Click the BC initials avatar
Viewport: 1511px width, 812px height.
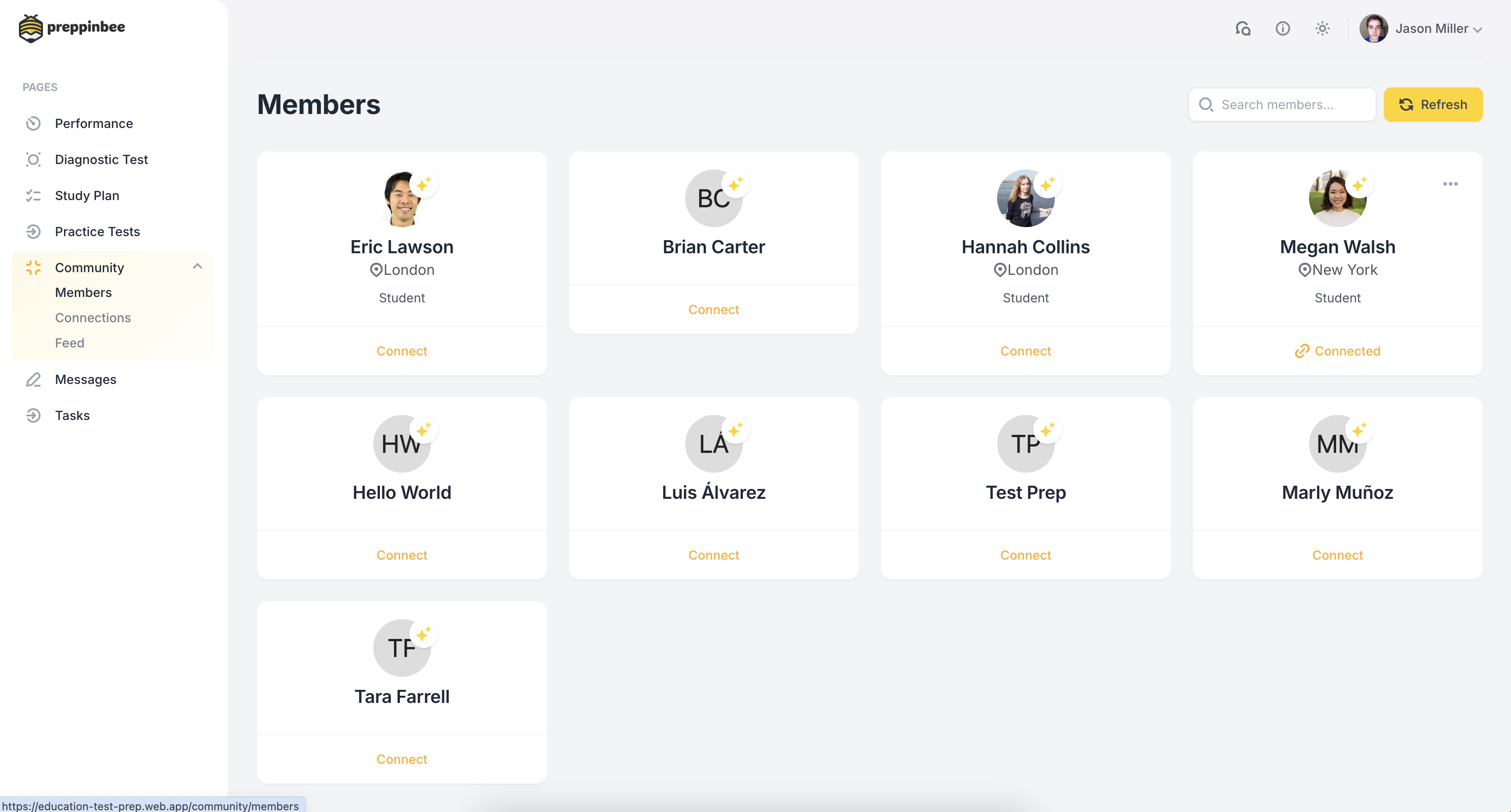click(x=714, y=198)
